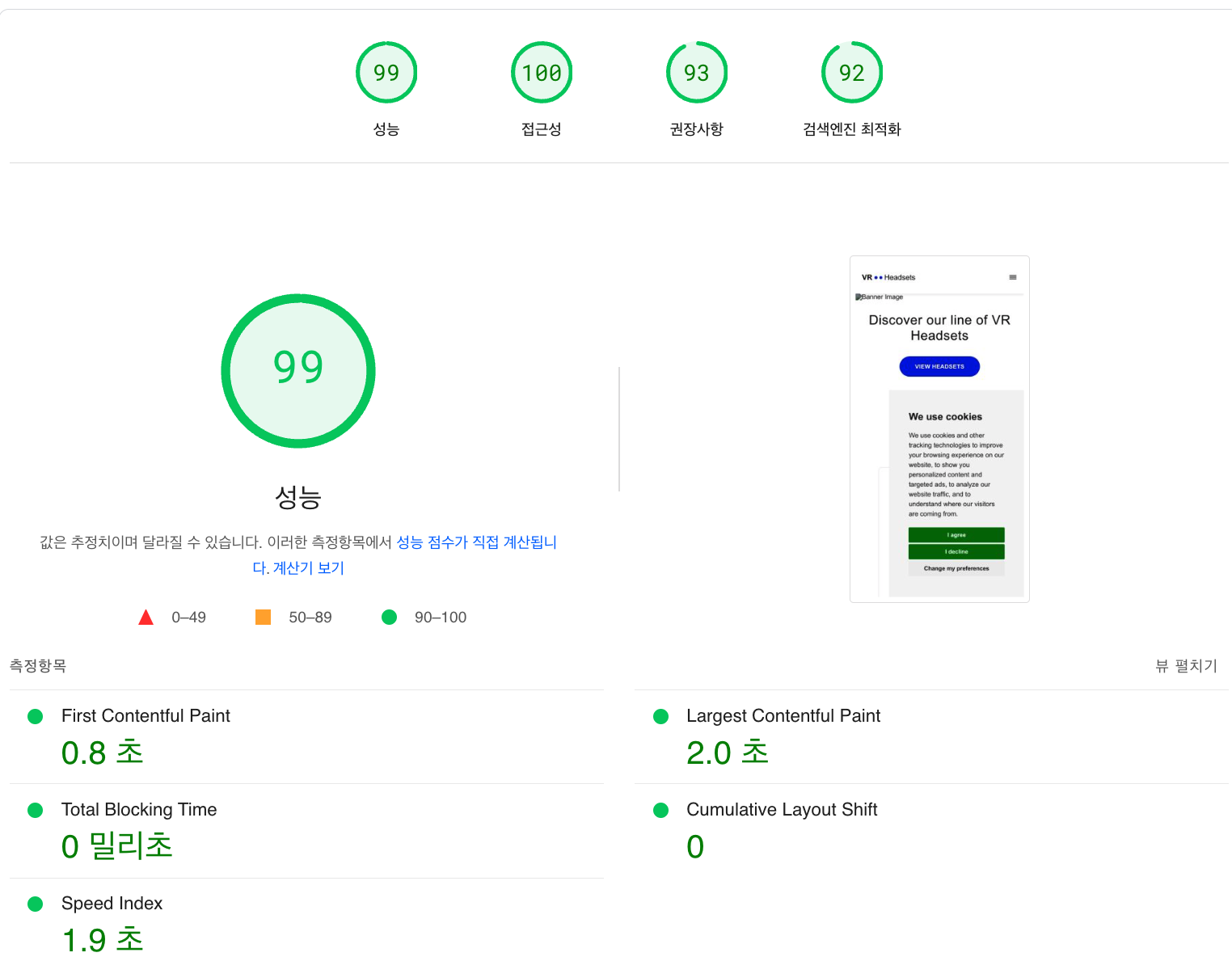The image size is (1232, 978).
Task: Select the Cumulative Layout Shift metric label
Action: click(782, 810)
